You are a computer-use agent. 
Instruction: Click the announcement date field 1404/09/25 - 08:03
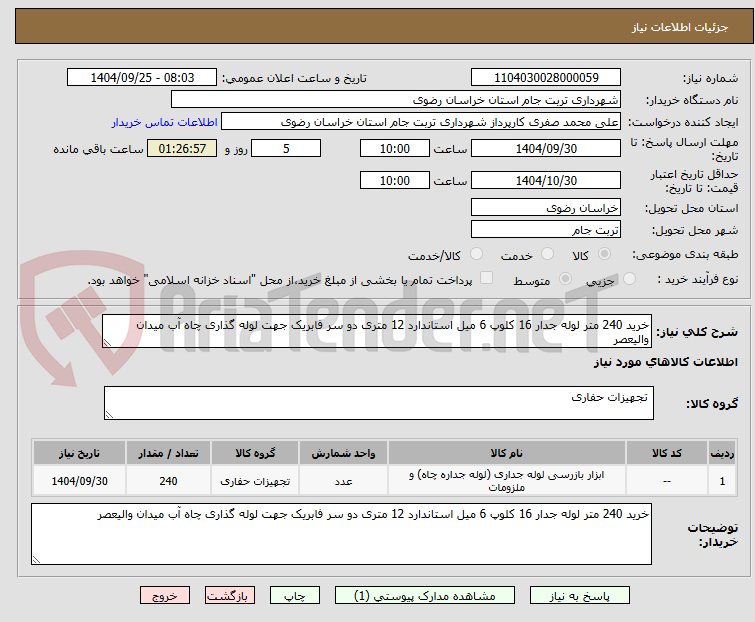pyautogui.click(x=142, y=78)
